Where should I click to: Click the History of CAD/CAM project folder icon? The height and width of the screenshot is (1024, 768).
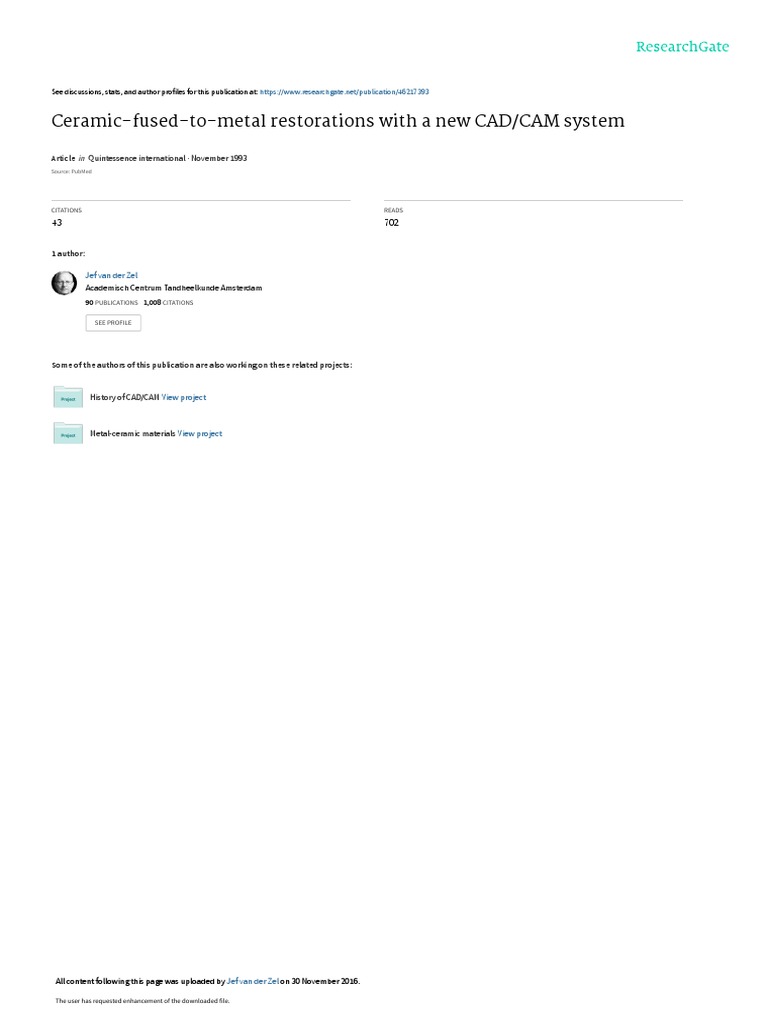68,397
